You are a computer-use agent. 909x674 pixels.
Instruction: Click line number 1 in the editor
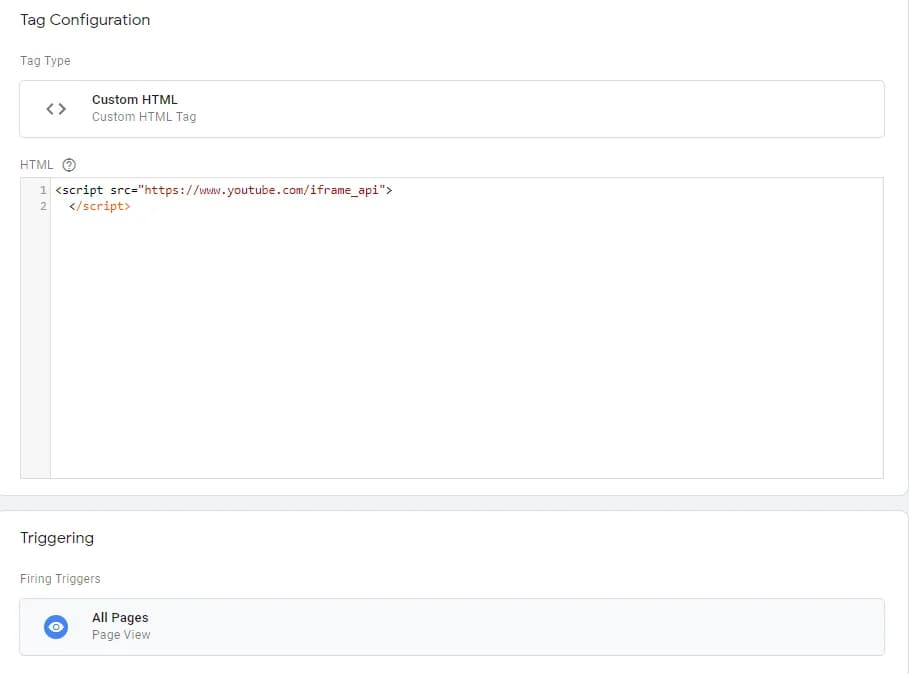point(42,190)
